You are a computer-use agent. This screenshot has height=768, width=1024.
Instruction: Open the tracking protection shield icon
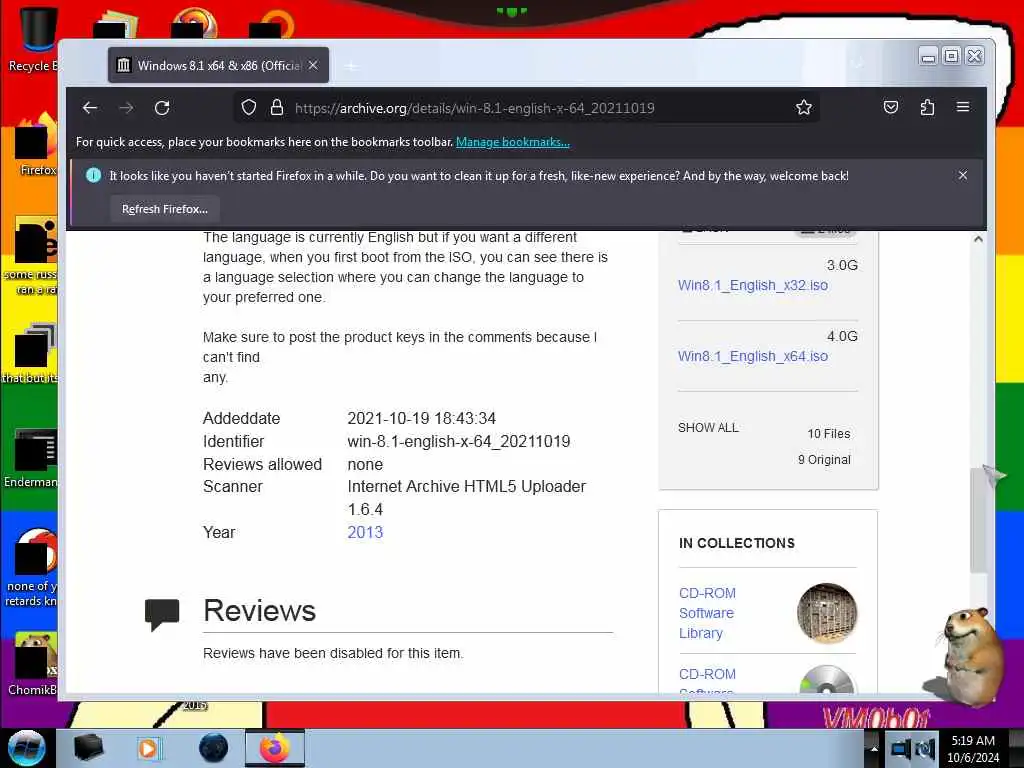click(x=249, y=108)
